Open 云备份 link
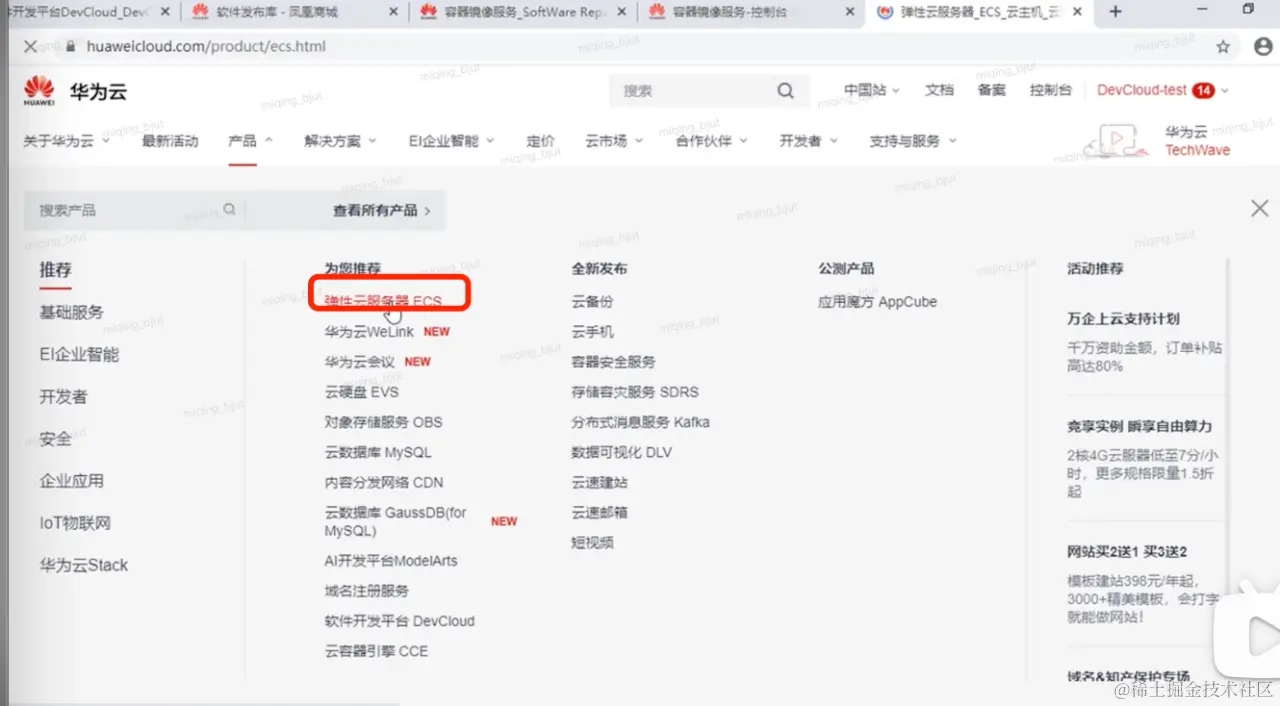1280x706 pixels. [592, 301]
